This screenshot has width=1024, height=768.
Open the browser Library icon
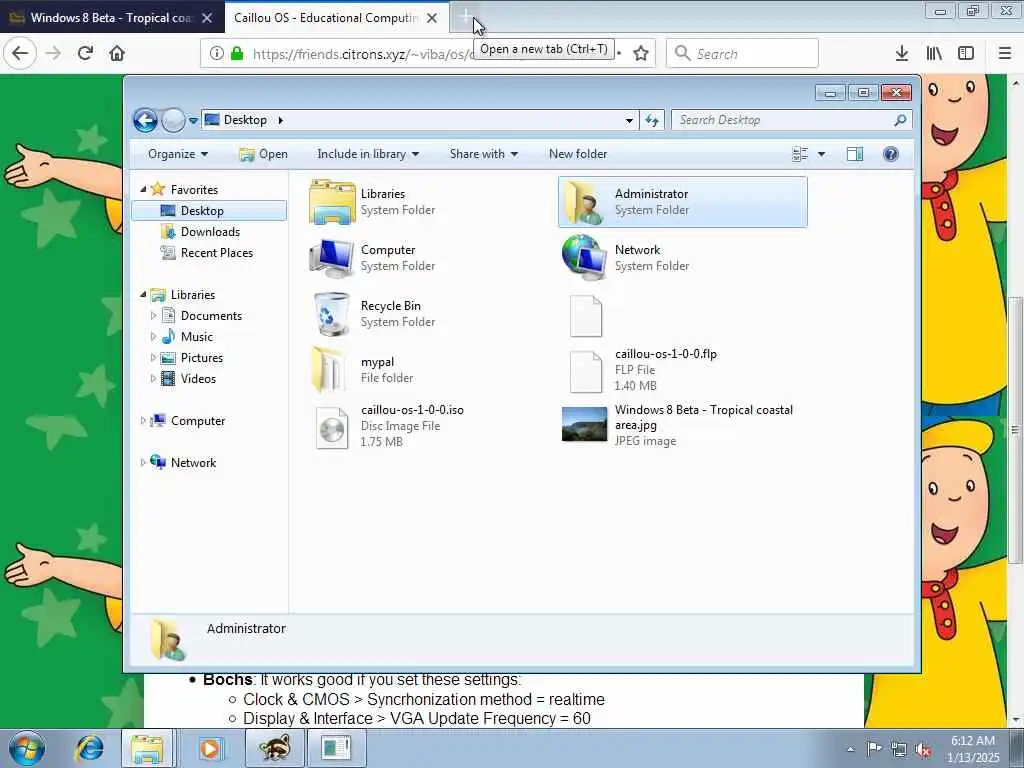(x=934, y=54)
